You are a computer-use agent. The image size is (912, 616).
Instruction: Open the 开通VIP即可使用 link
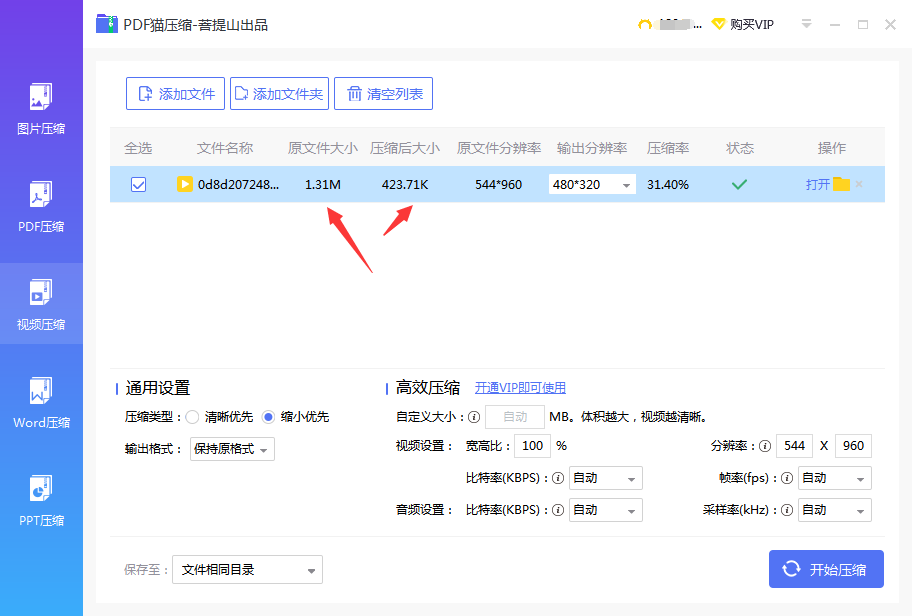coord(520,388)
